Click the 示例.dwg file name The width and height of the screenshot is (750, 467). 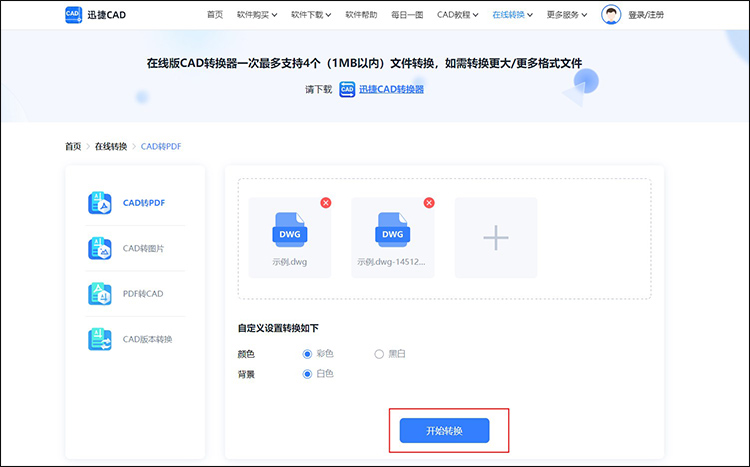pyautogui.click(x=289, y=262)
